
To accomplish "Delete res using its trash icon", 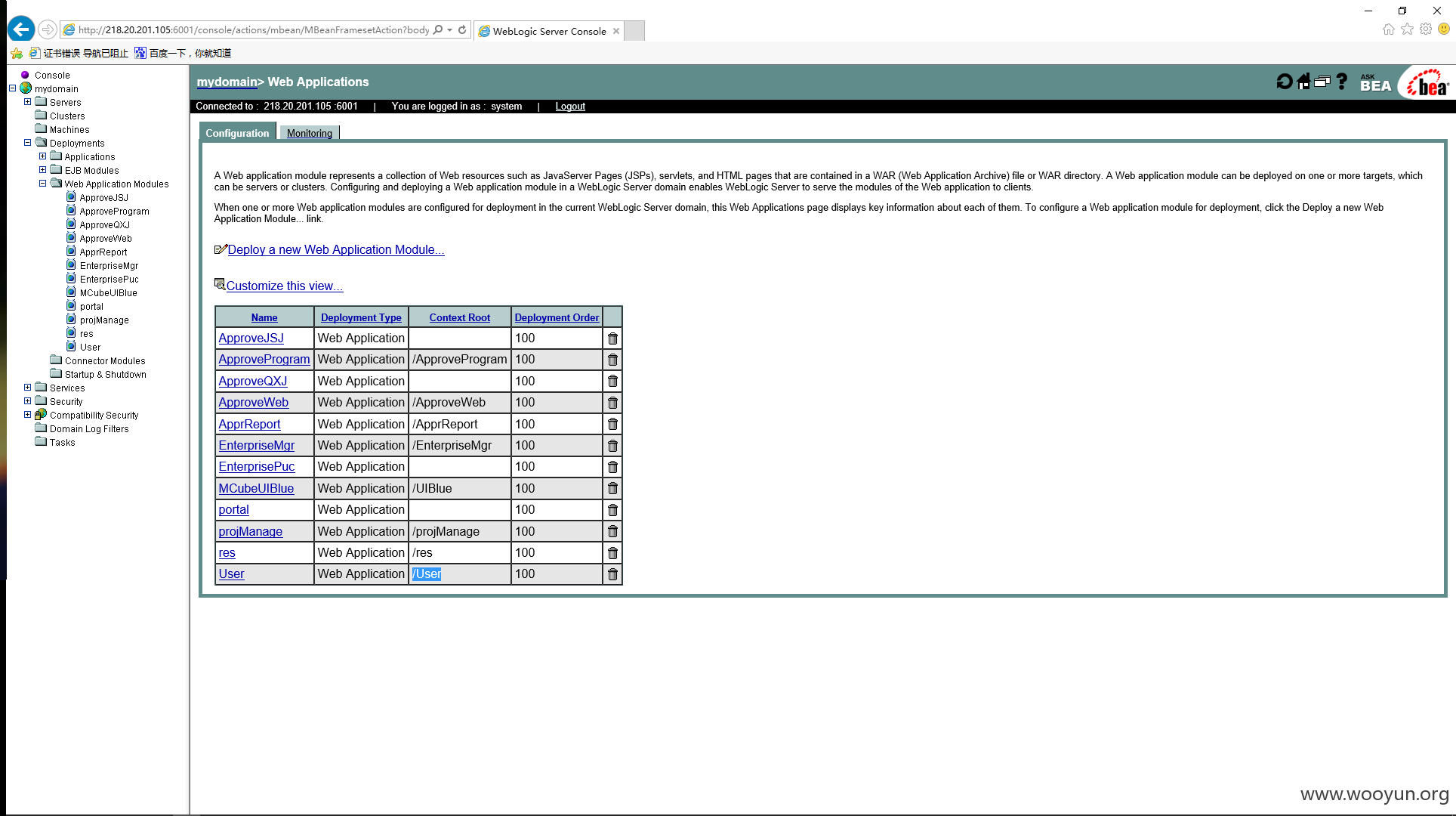I will 612,553.
